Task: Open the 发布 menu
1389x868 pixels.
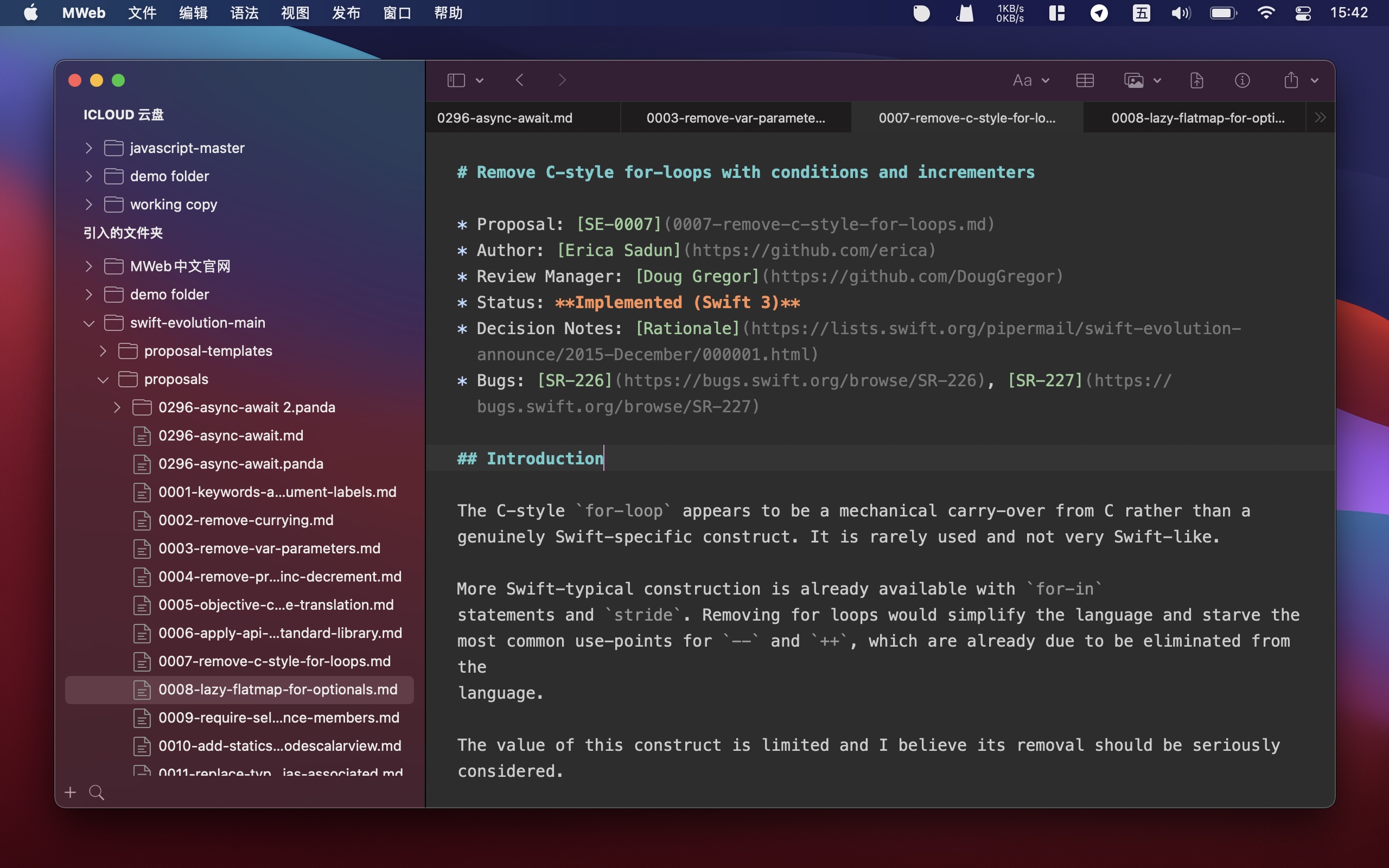Action: click(x=346, y=12)
